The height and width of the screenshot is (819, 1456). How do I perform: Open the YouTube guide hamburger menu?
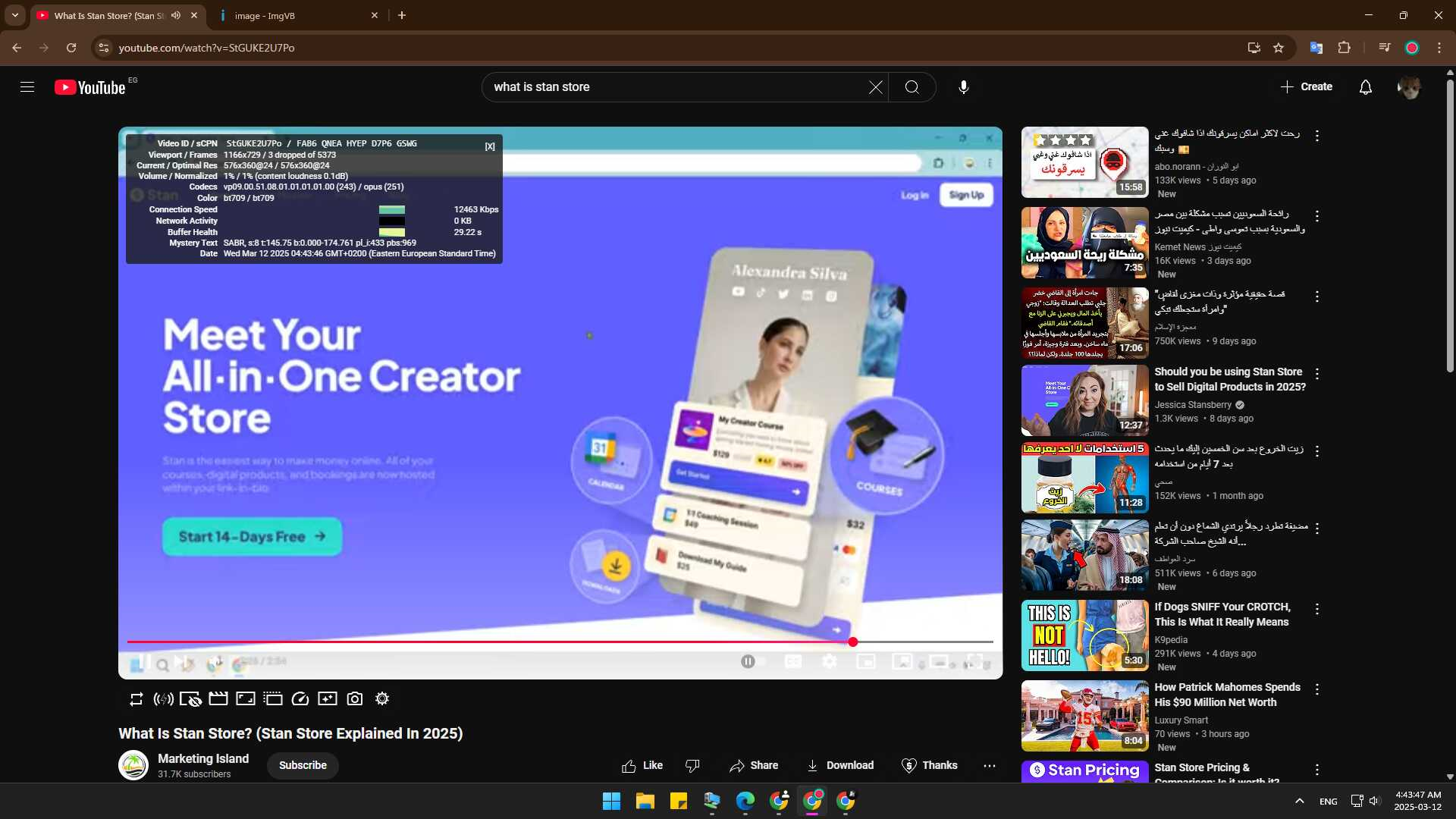(x=27, y=87)
